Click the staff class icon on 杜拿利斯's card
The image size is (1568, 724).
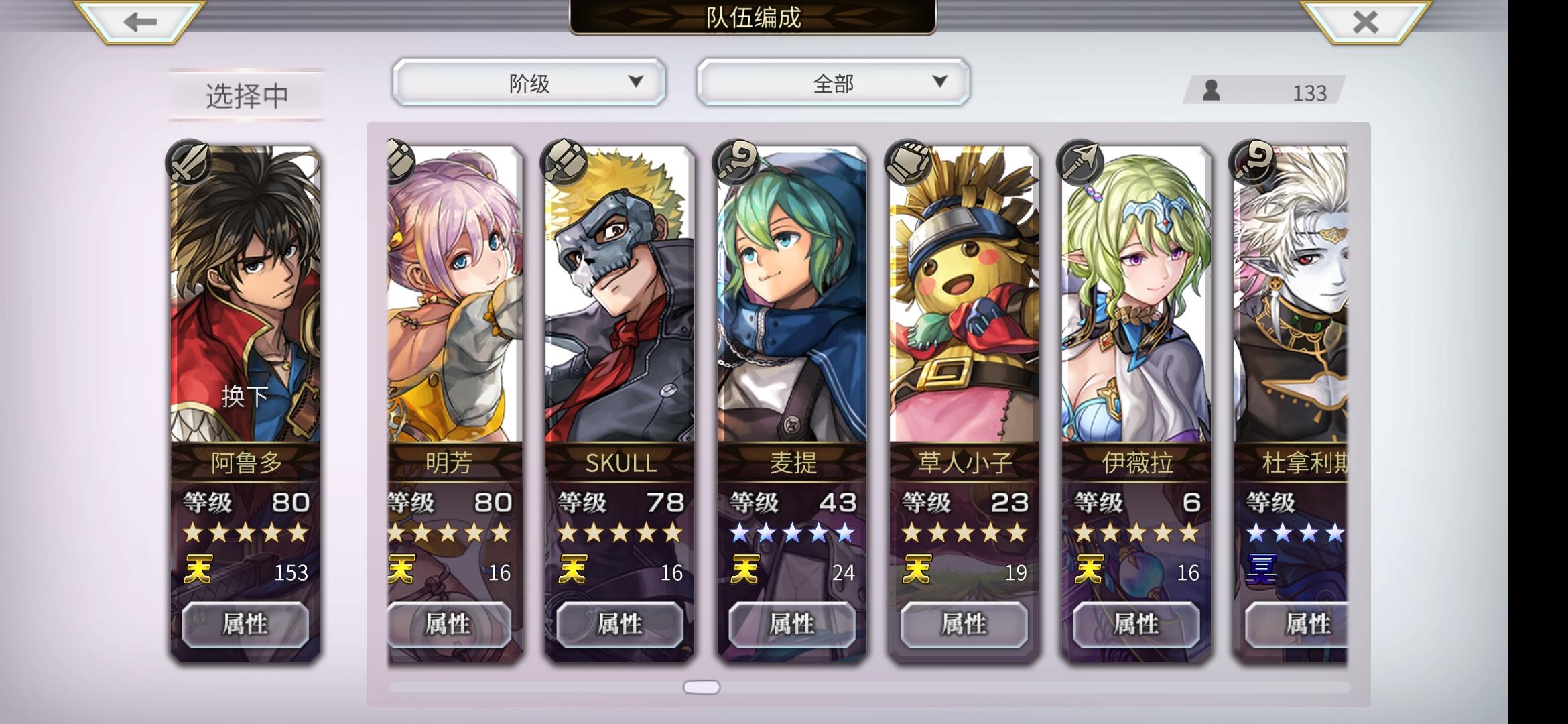[x=1252, y=162]
